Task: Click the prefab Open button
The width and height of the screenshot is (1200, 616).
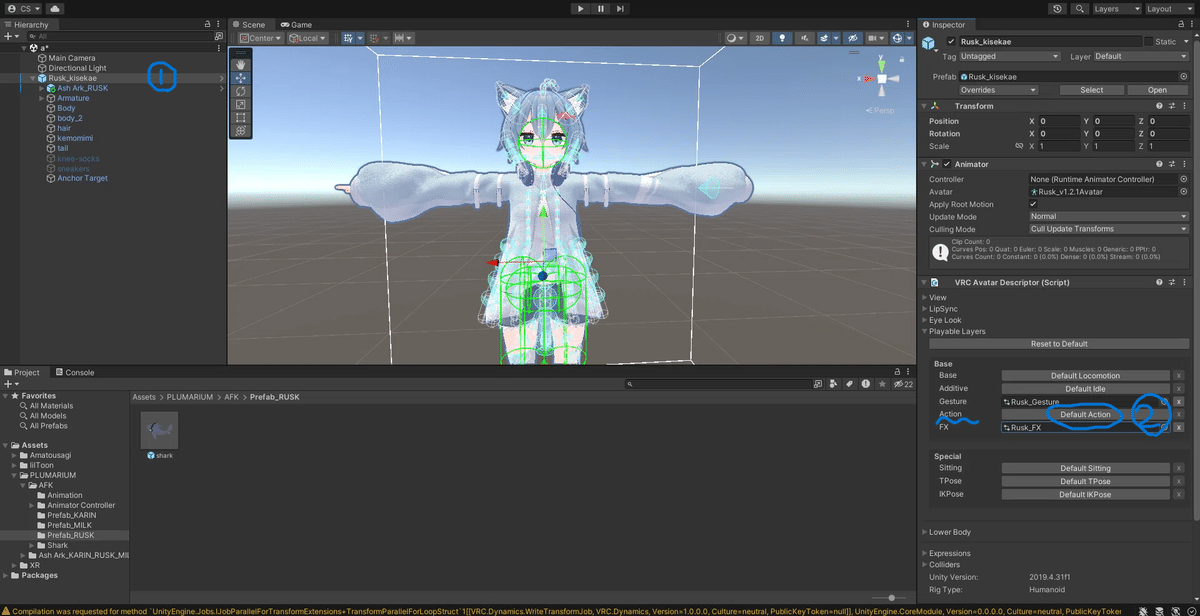Action: [1157, 90]
